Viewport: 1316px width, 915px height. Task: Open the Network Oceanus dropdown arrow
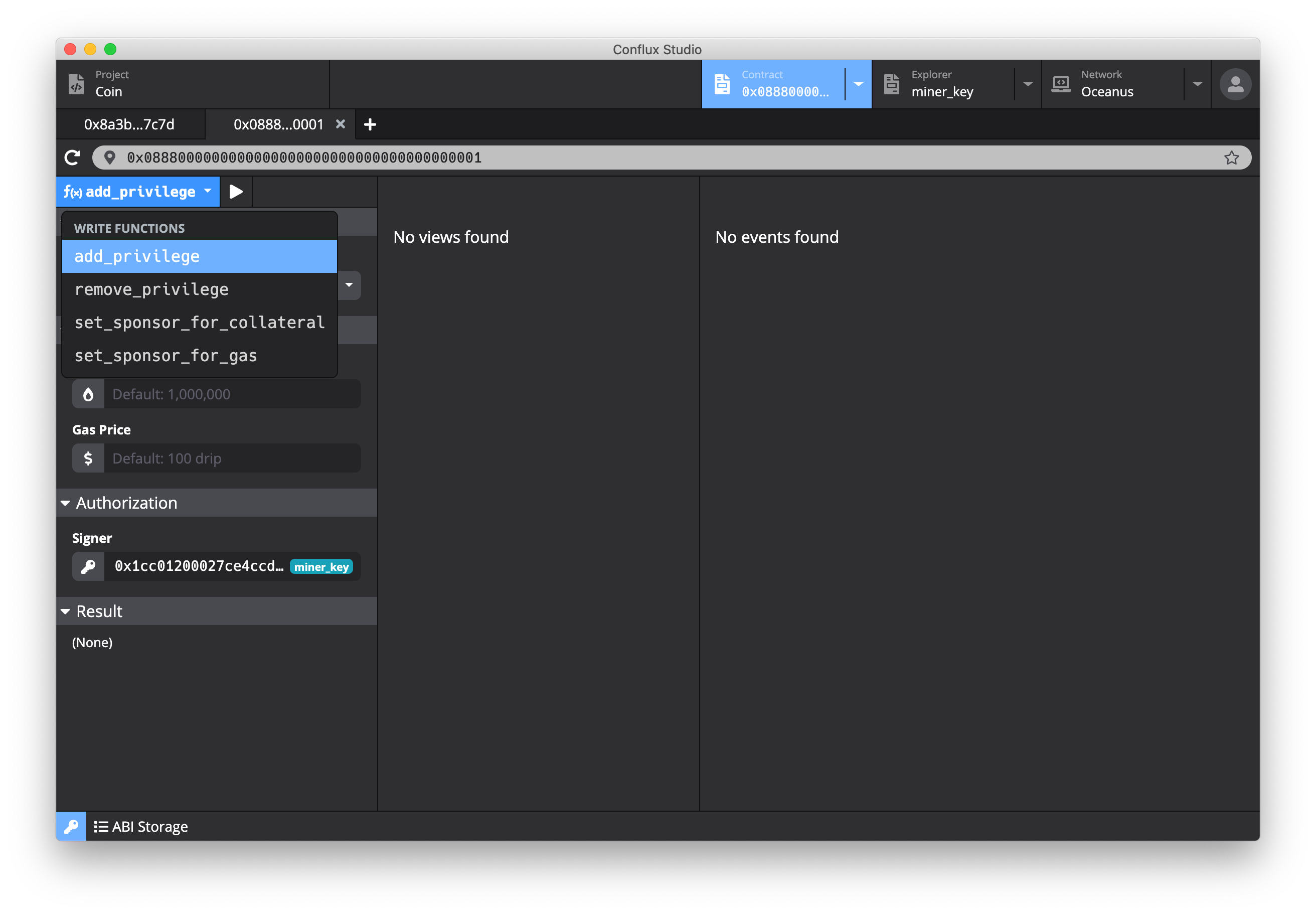(x=1197, y=84)
